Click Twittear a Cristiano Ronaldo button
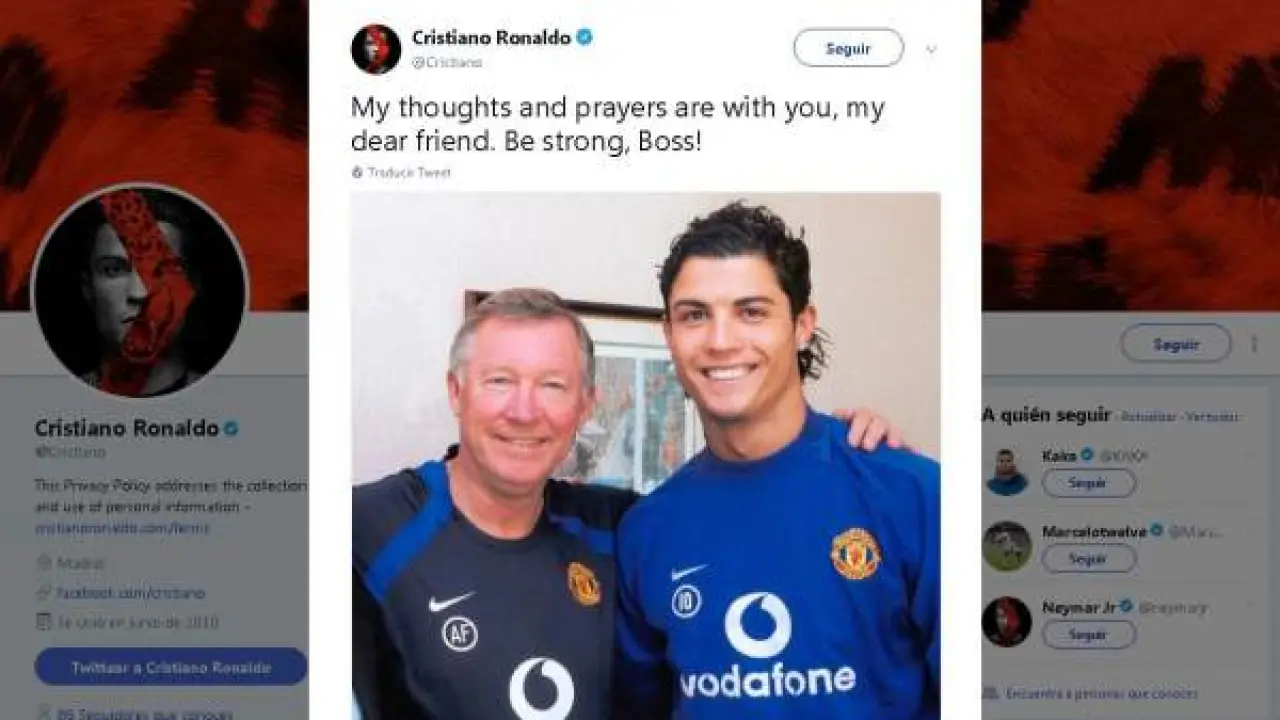This screenshot has height=720, width=1280. click(x=171, y=667)
